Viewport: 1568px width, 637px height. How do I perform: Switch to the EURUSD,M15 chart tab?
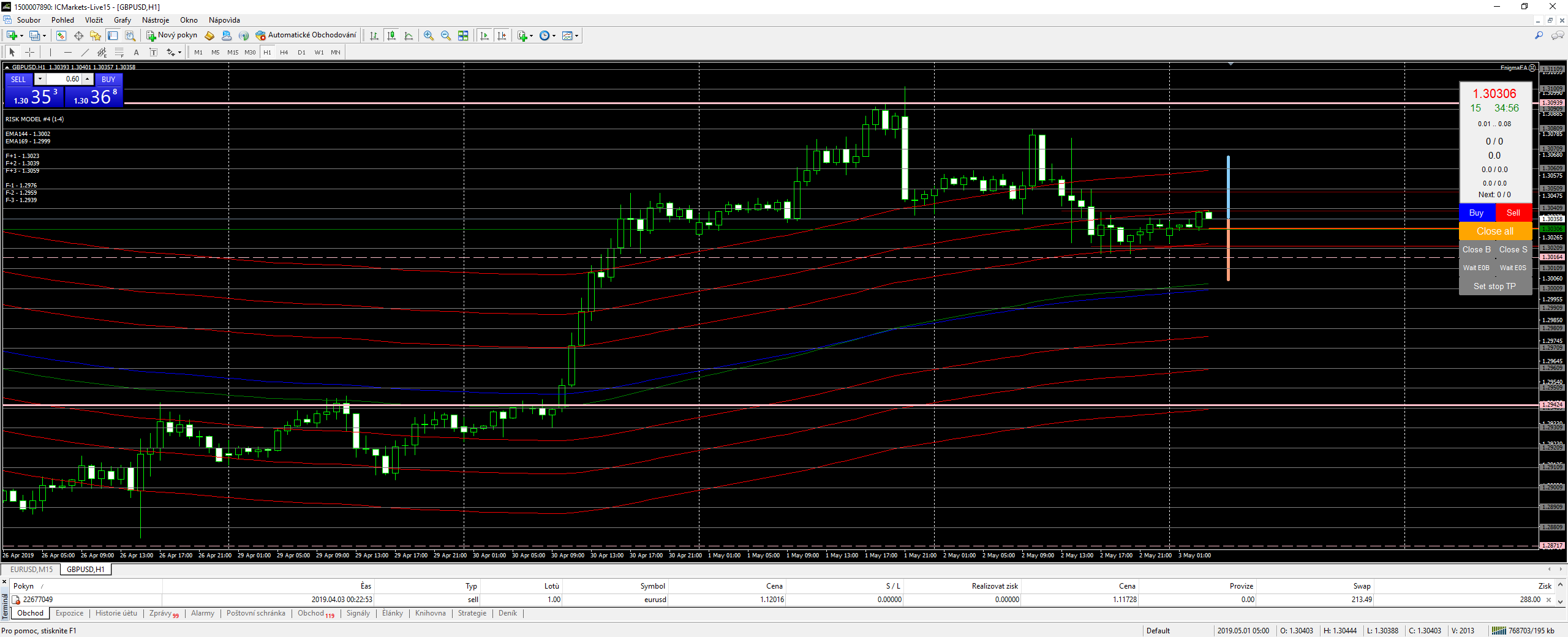[31, 570]
